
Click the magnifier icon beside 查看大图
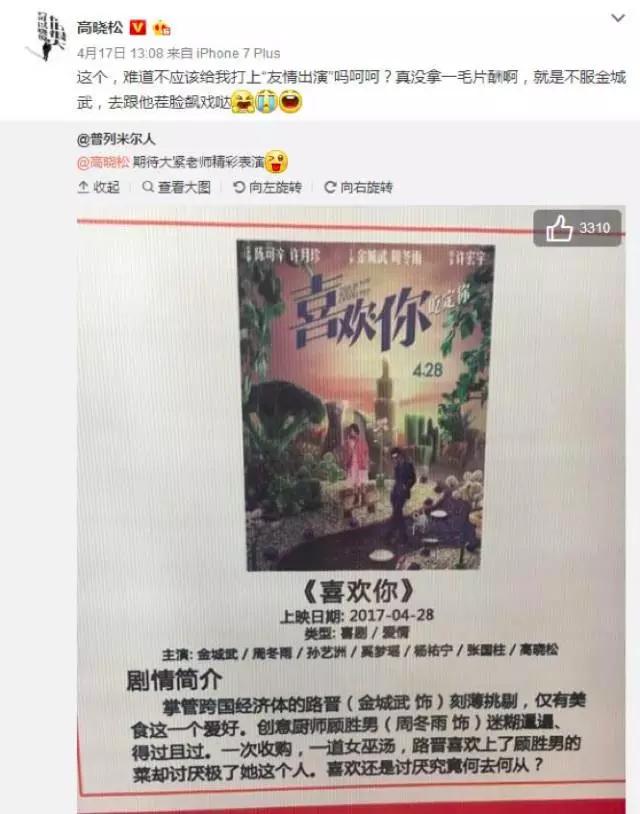[148, 186]
